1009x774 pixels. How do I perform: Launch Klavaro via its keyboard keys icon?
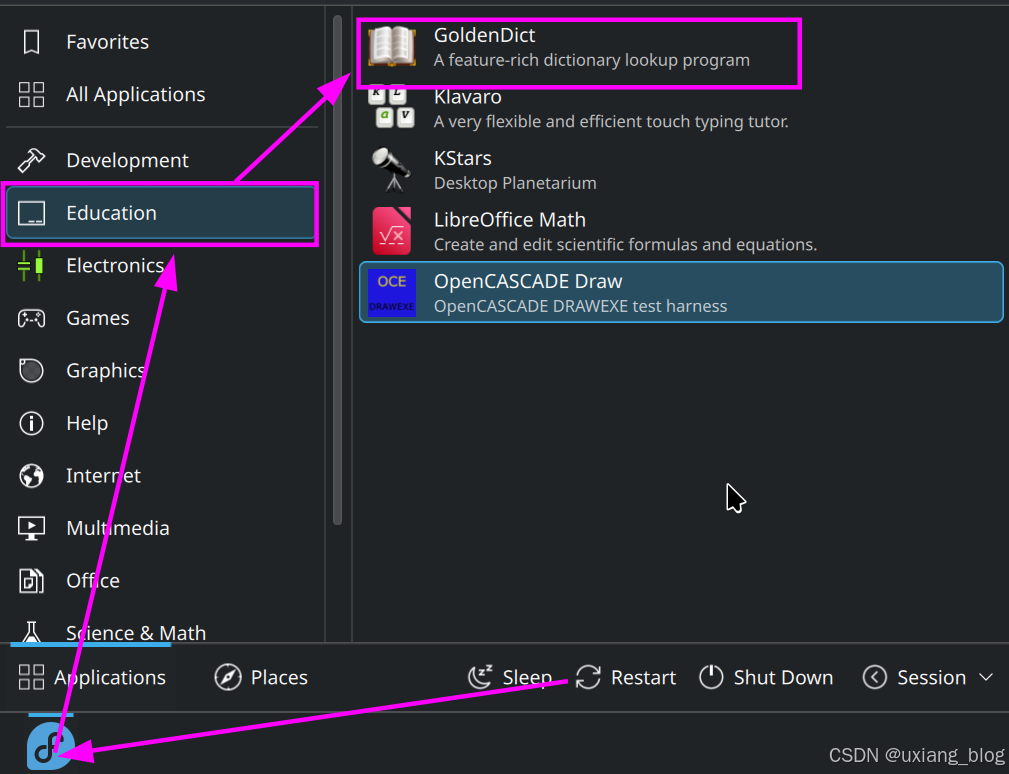click(x=392, y=107)
